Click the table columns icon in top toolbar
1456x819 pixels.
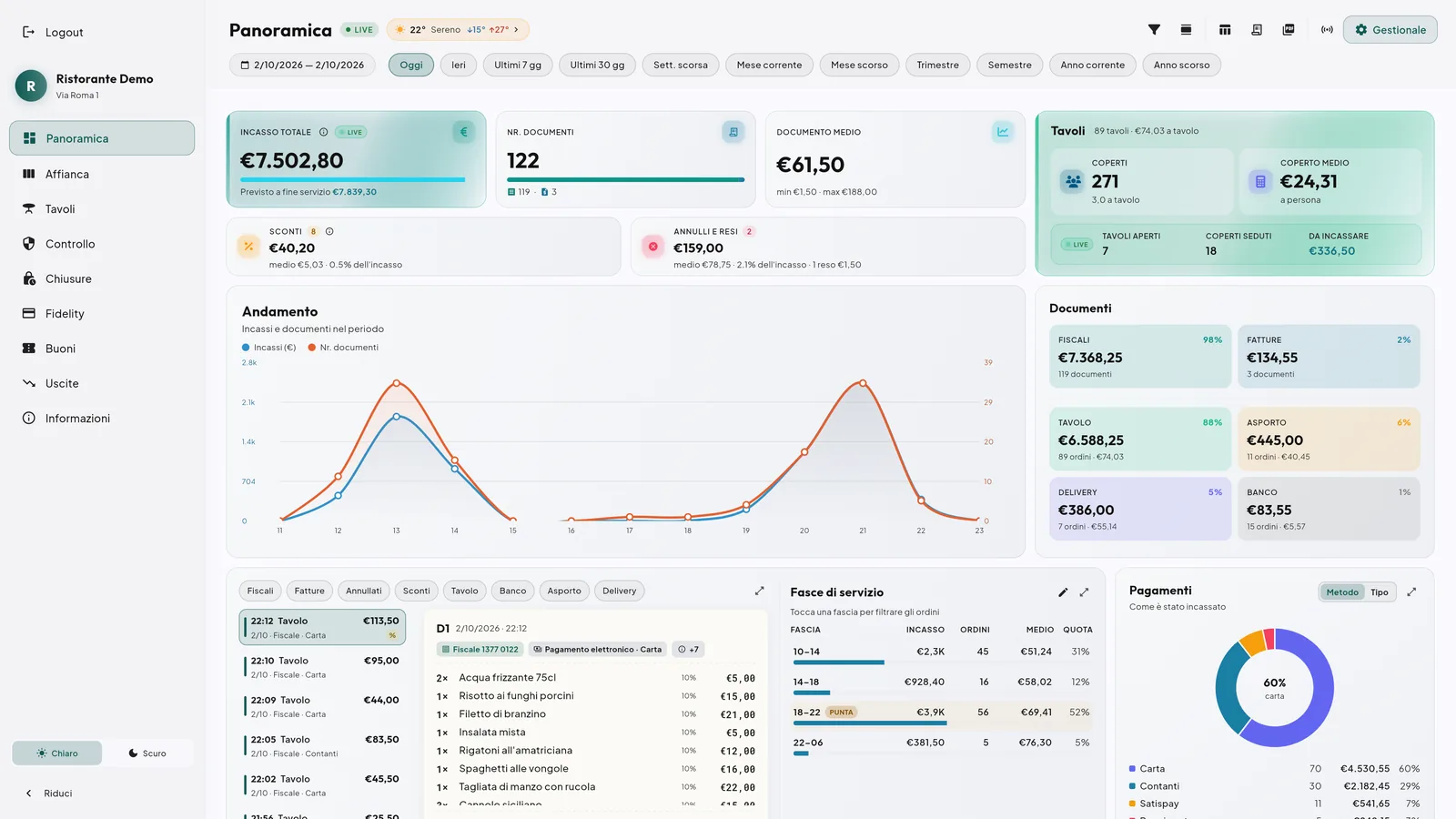pos(1225,30)
